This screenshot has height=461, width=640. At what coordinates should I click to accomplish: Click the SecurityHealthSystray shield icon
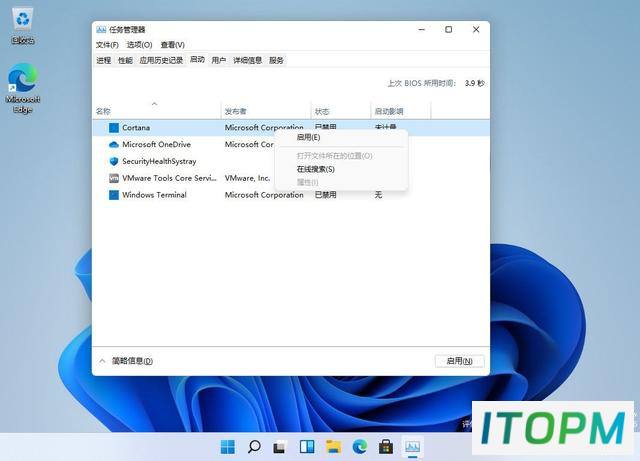(x=114, y=161)
